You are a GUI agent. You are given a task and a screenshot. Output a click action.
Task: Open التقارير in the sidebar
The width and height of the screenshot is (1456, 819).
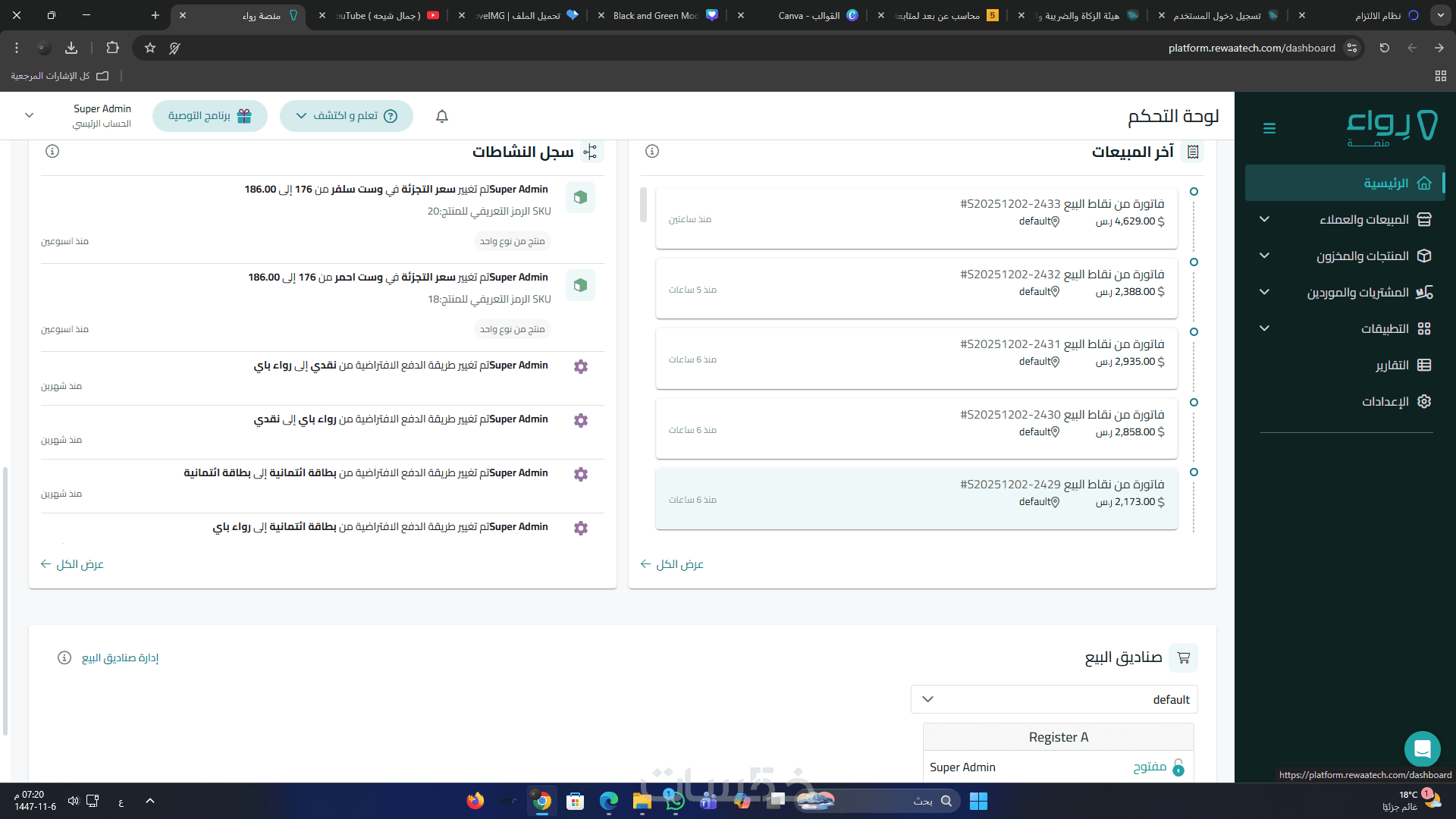pyautogui.click(x=1392, y=365)
